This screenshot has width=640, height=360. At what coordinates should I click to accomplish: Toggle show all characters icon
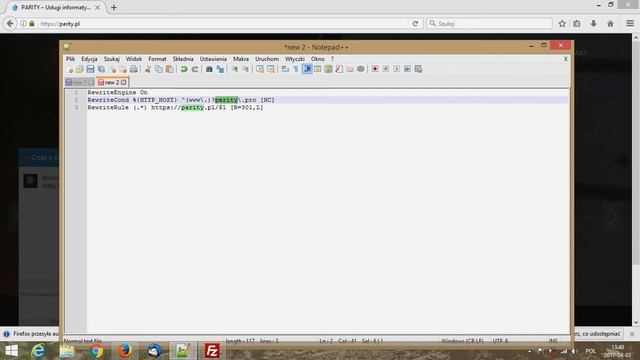coord(296,69)
